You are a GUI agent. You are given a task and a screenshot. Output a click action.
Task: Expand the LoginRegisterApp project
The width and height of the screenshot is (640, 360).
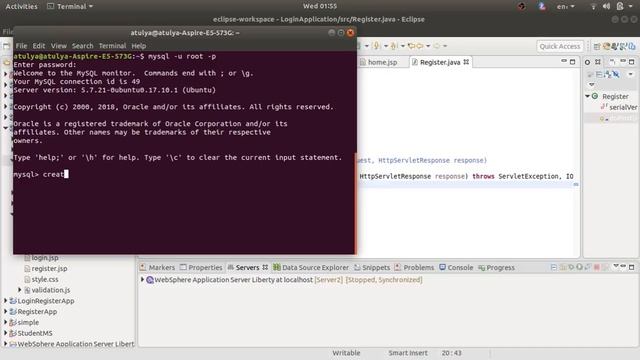pos(6,301)
